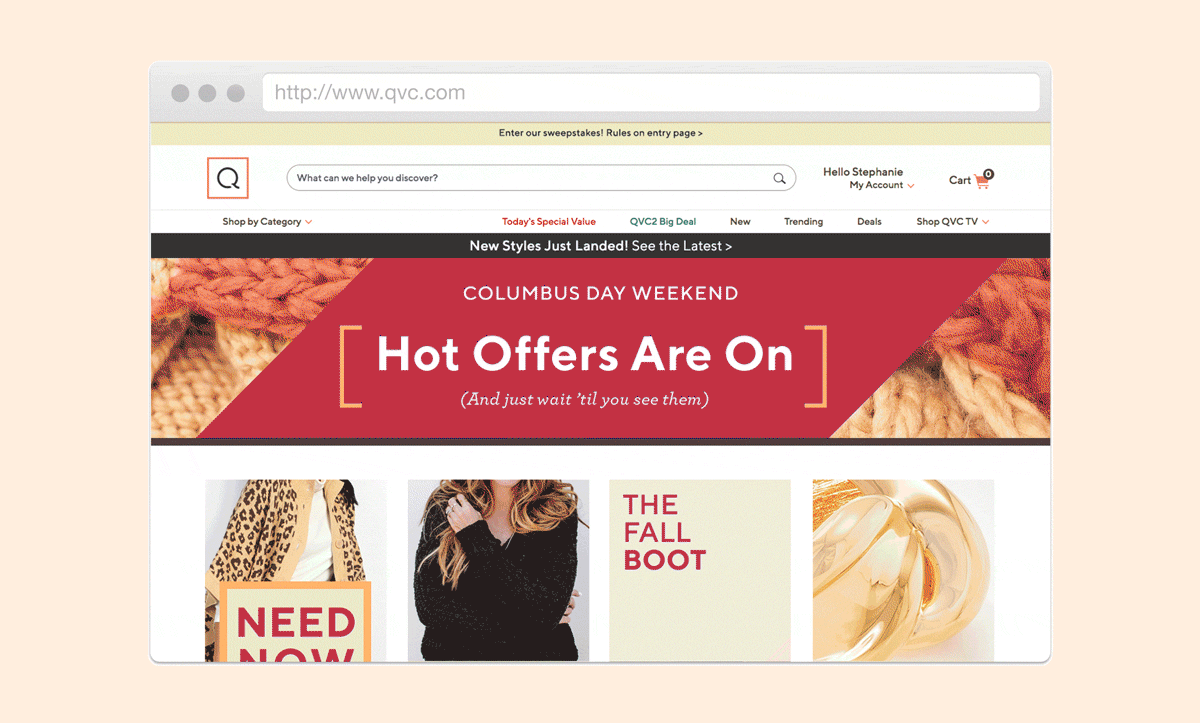The width and height of the screenshot is (1200, 723).
Task: Click the search magnifier icon
Action: (779, 178)
